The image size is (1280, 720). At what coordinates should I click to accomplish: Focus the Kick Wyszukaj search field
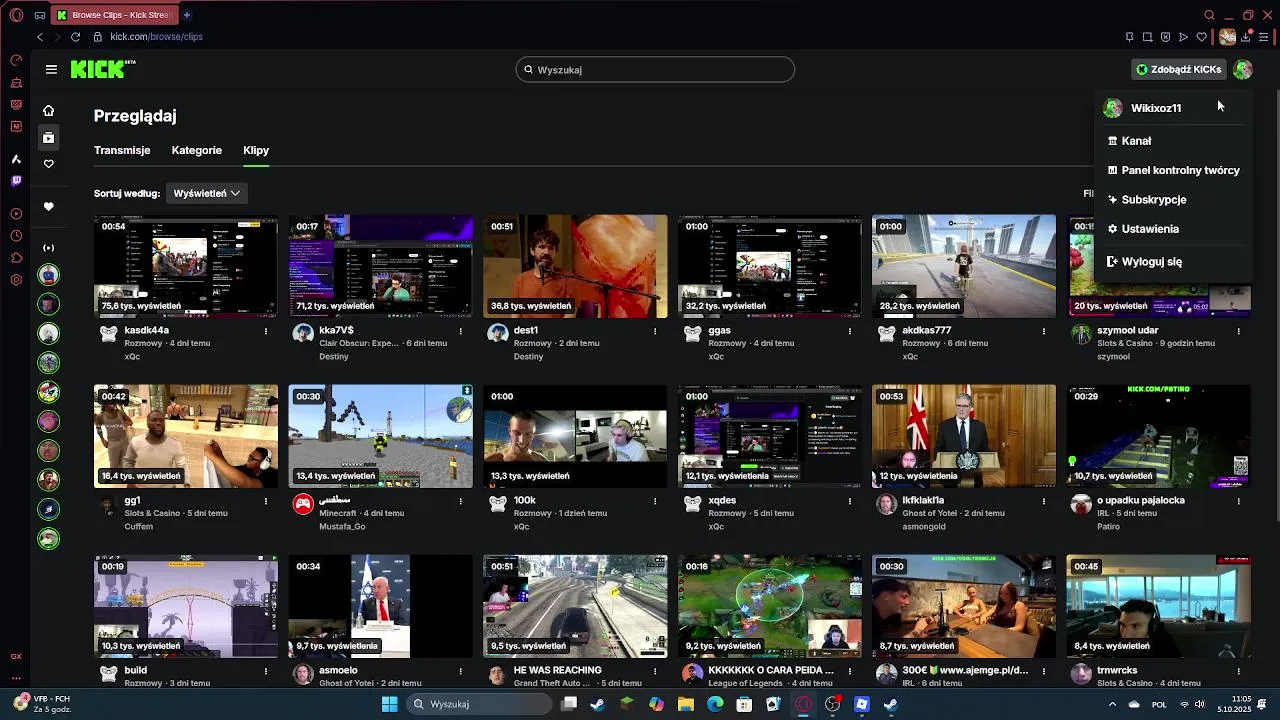point(655,69)
